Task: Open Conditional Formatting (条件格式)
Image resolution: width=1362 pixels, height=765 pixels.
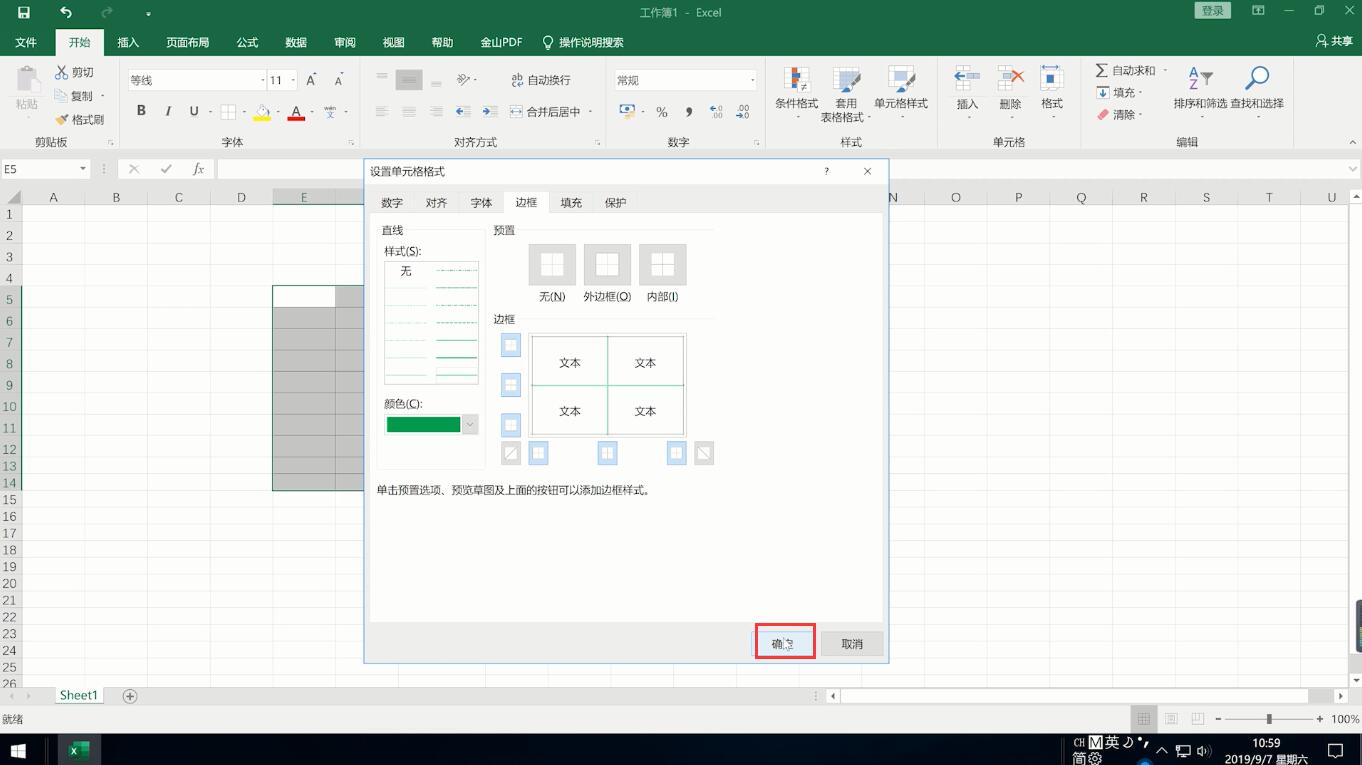Action: click(x=797, y=94)
